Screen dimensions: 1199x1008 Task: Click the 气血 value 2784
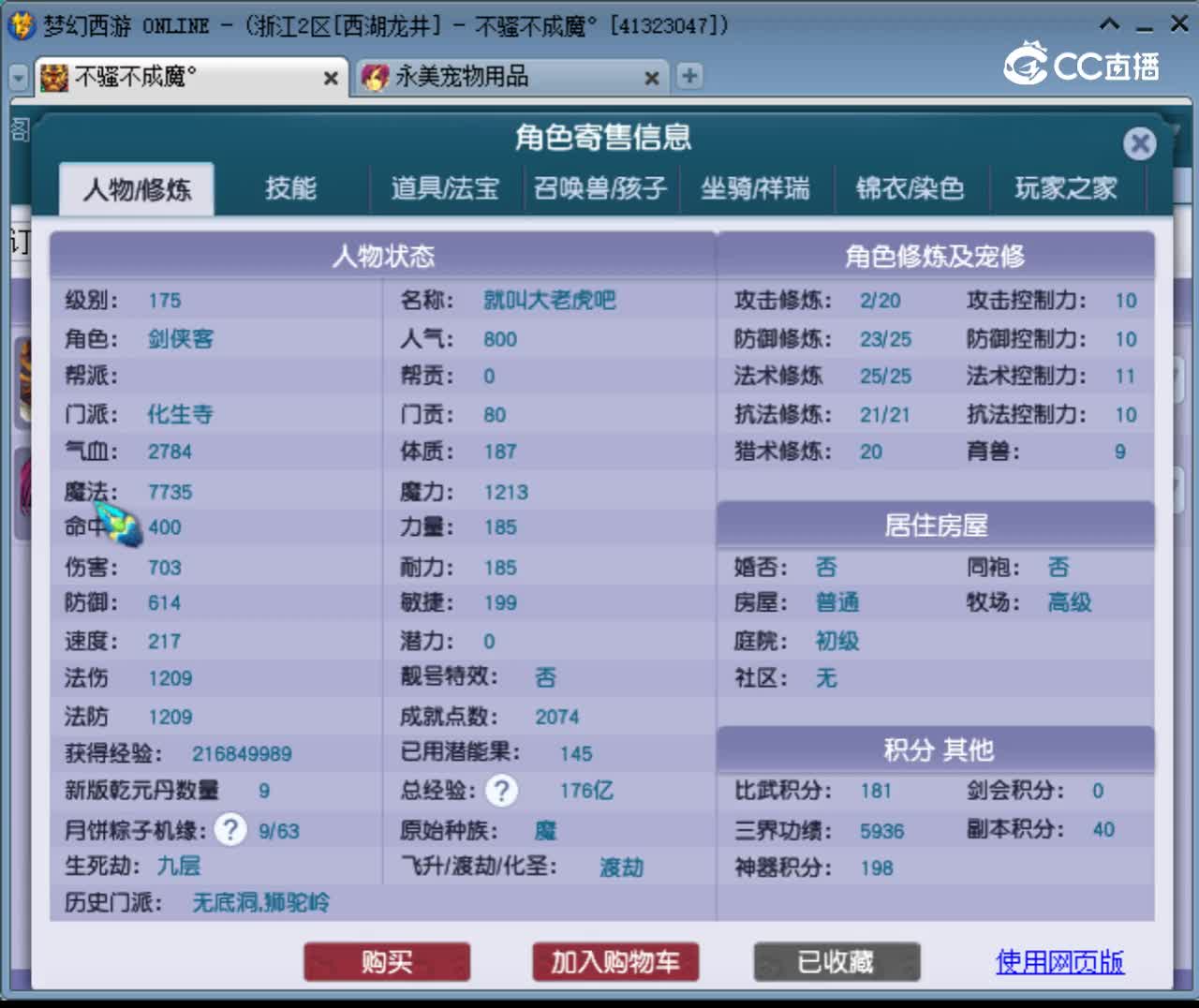pos(170,452)
